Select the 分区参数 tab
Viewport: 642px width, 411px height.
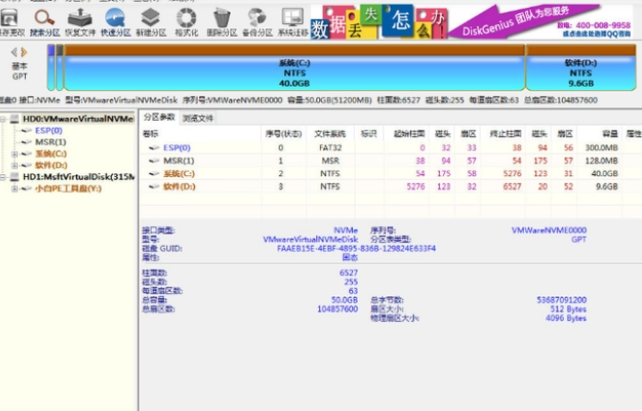[x=160, y=118]
